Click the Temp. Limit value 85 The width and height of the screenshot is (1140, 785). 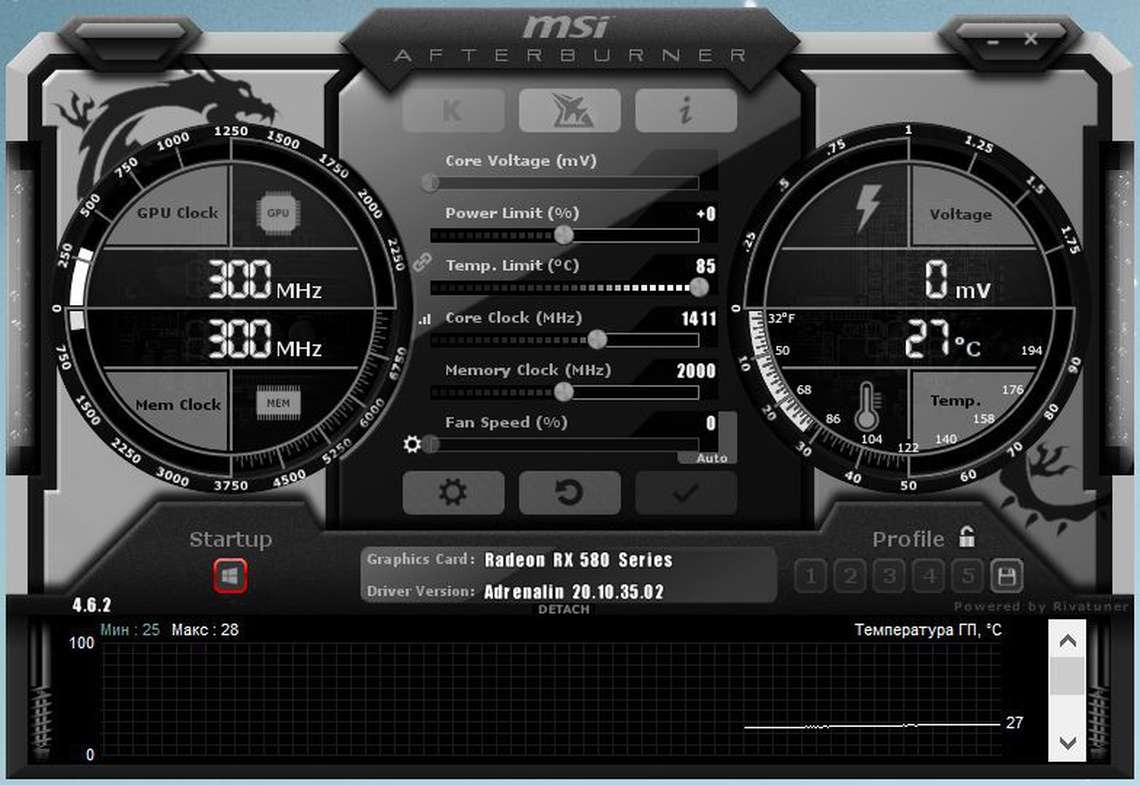705,267
